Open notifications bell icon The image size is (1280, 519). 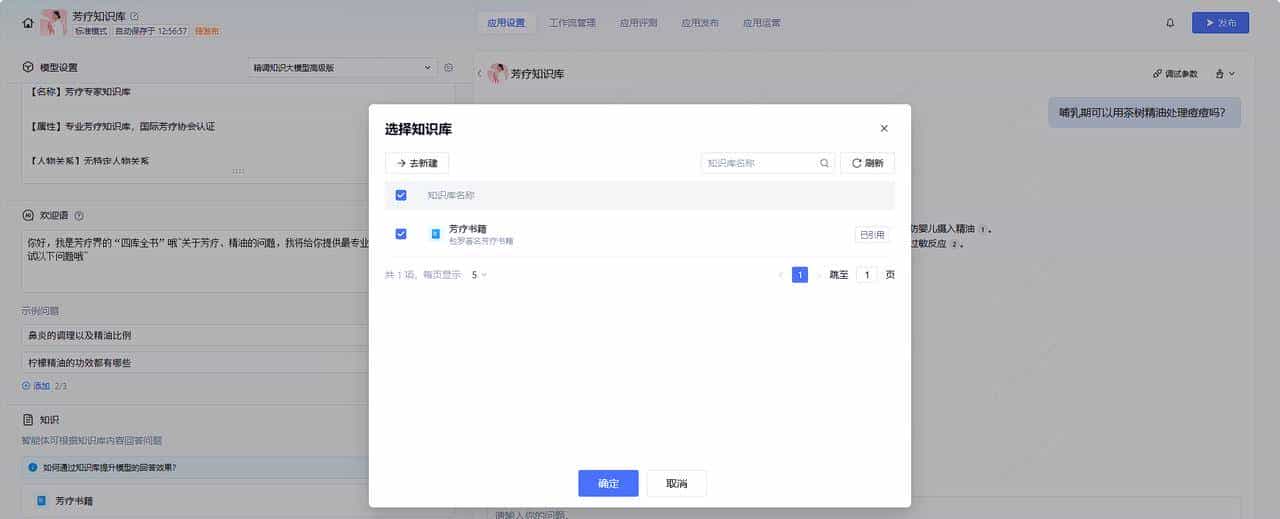(1171, 22)
